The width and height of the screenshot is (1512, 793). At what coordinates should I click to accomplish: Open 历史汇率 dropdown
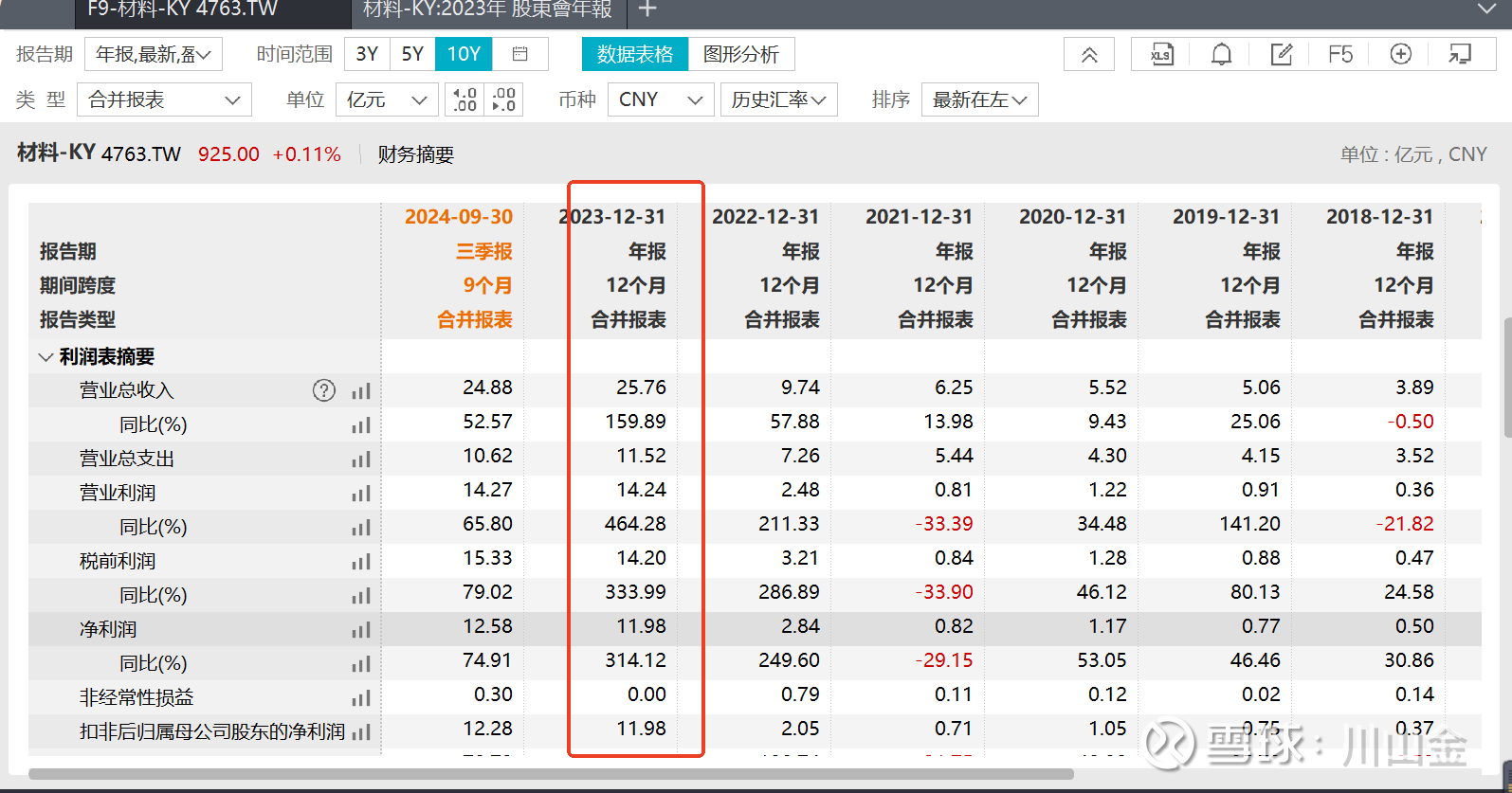[779, 99]
